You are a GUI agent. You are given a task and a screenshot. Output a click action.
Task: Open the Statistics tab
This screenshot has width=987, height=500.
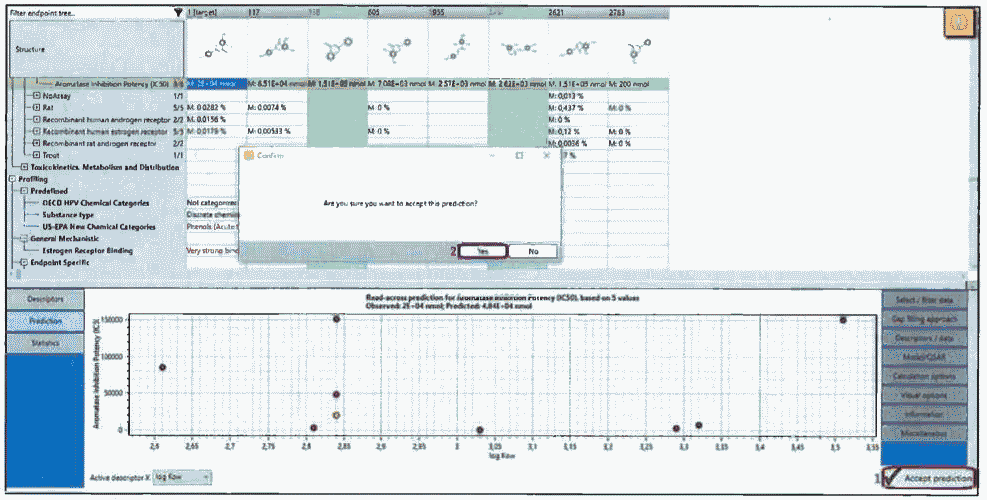coord(45,343)
